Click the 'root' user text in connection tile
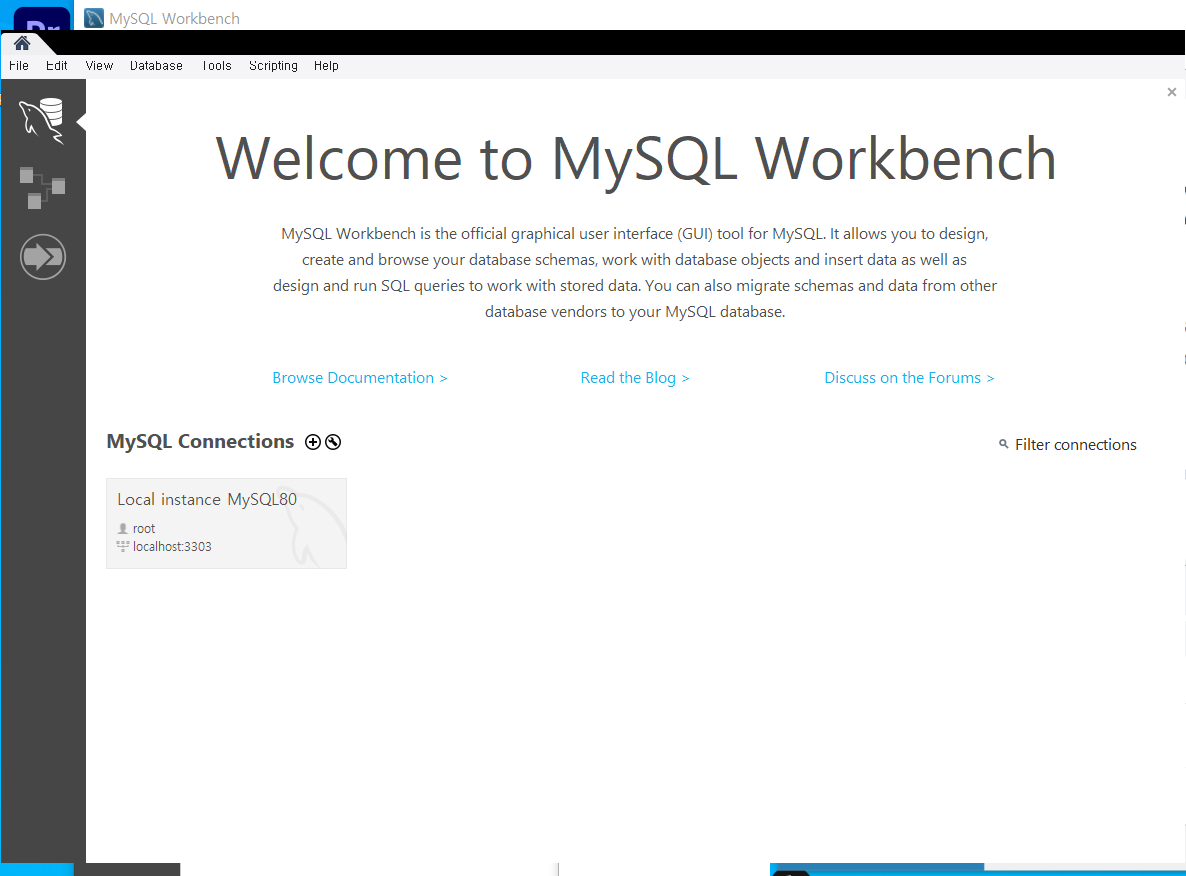Viewport: 1186px width, 876px height. (x=144, y=529)
